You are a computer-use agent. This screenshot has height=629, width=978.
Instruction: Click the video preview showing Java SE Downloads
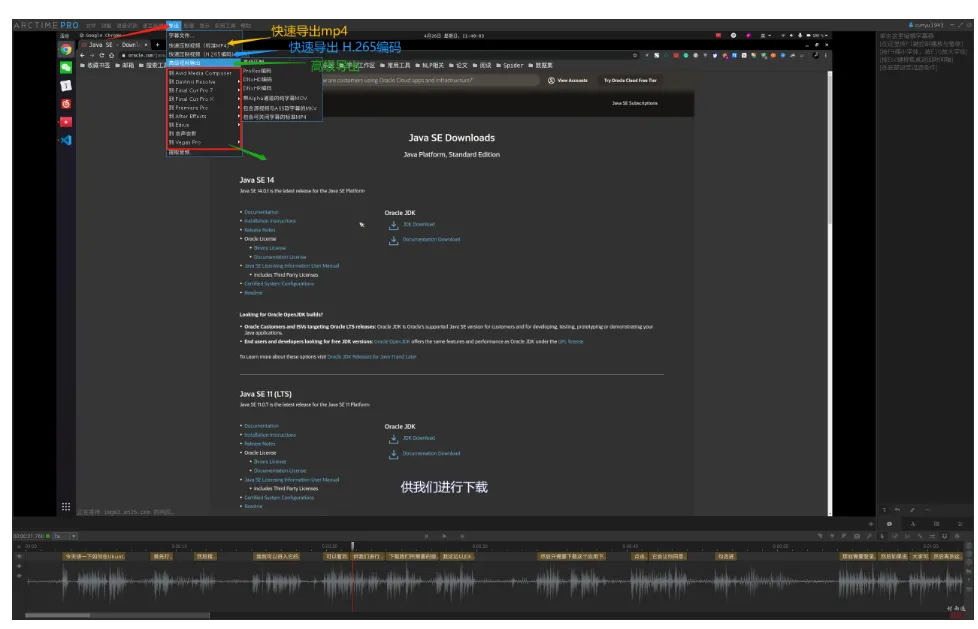click(x=445, y=273)
